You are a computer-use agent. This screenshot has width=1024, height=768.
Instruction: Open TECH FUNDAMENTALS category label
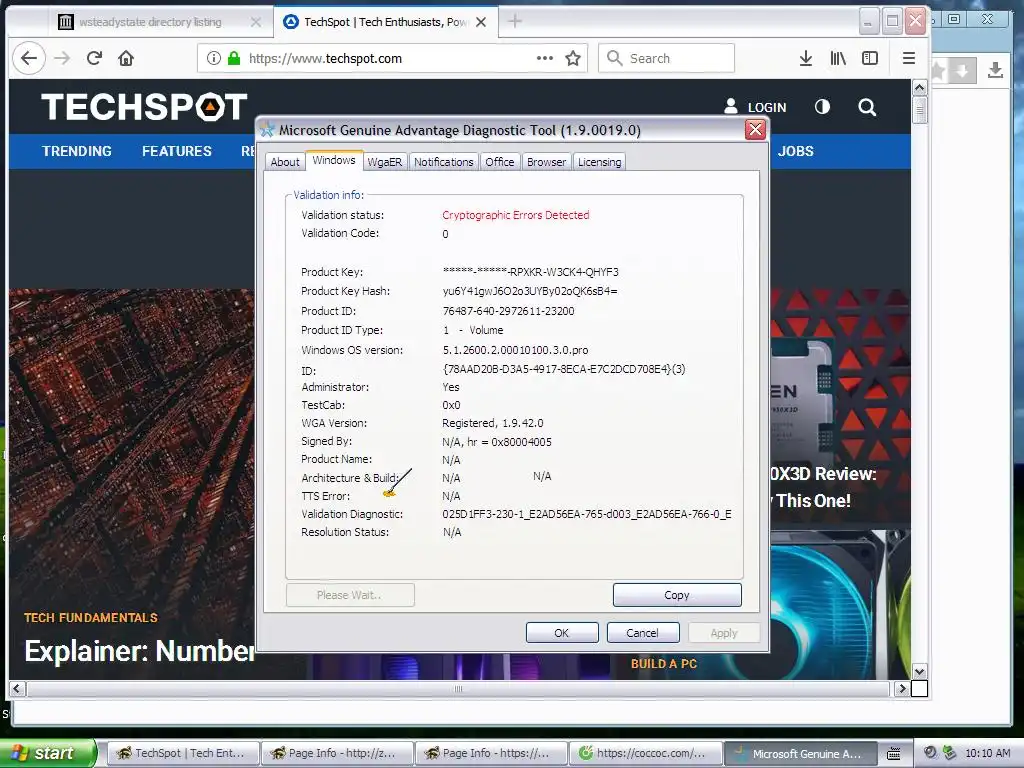pos(91,618)
